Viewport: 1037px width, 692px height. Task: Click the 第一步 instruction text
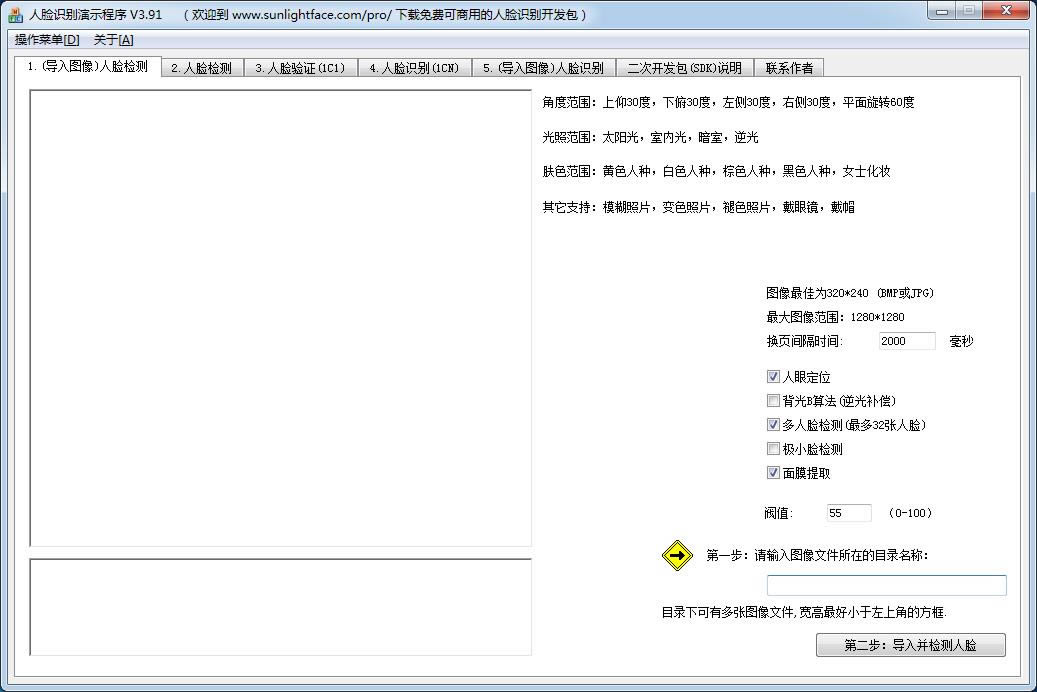[817, 555]
